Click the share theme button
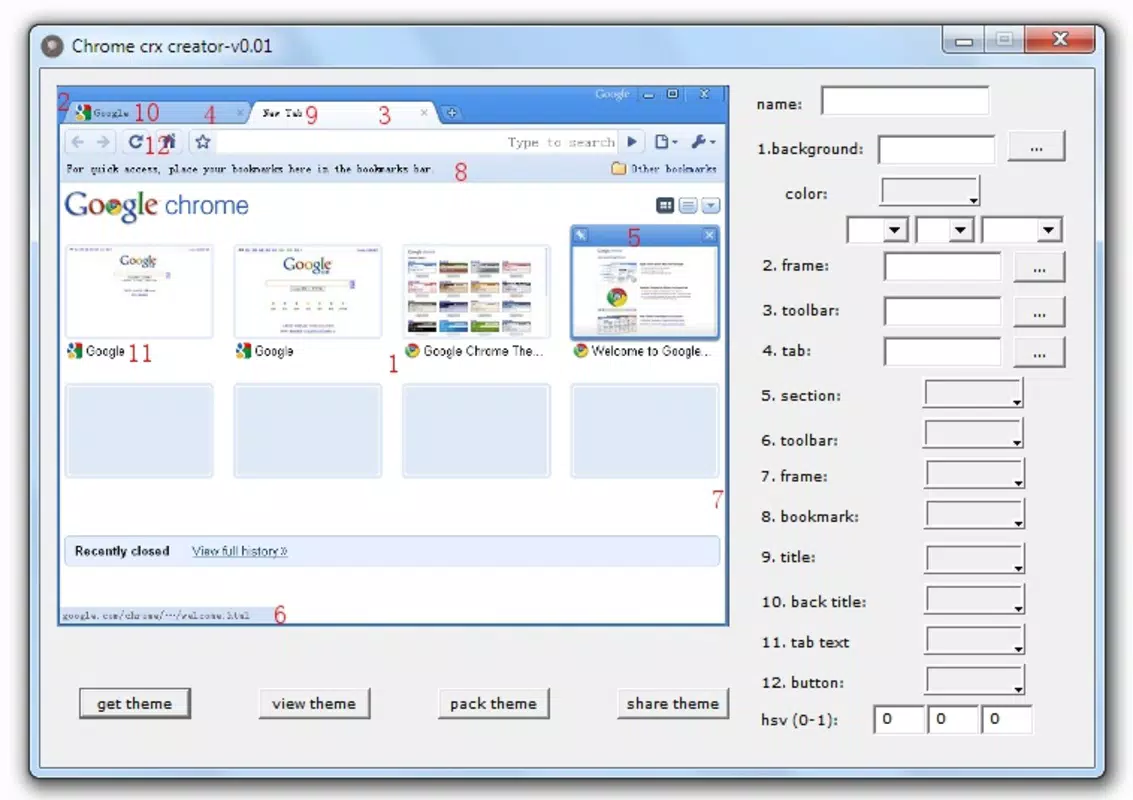Image resolution: width=1133 pixels, height=800 pixels. [x=672, y=703]
